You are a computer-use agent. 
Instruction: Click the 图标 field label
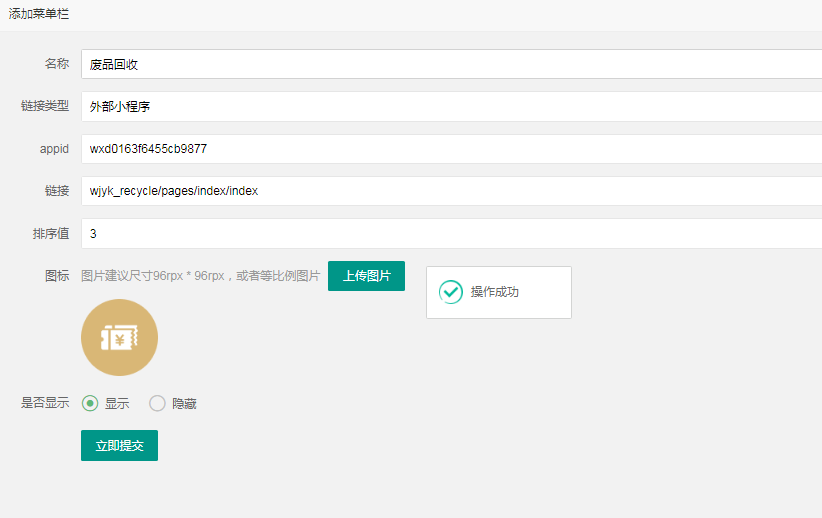tap(57, 276)
